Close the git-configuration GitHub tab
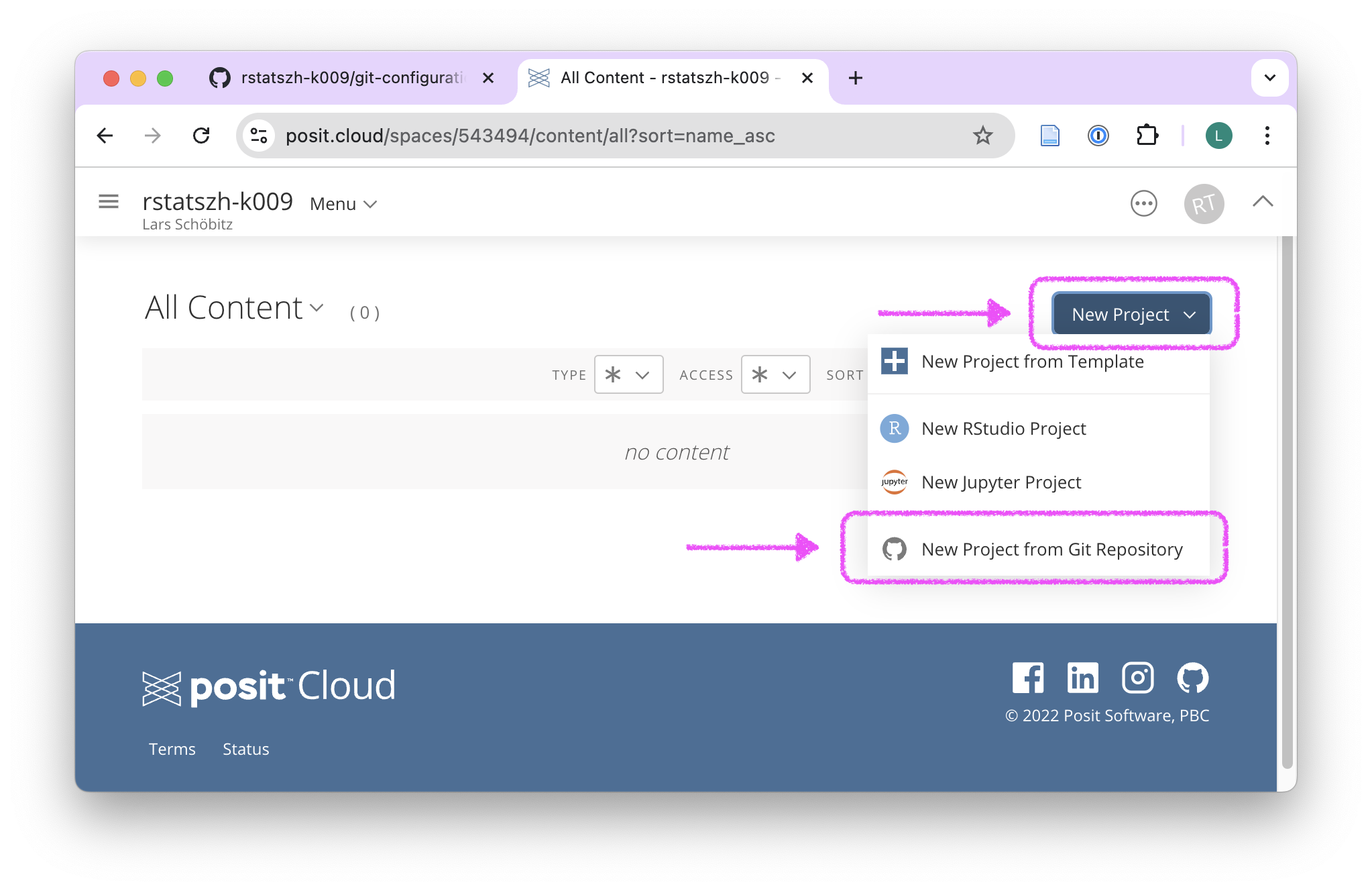 click(x=488, y=78)
